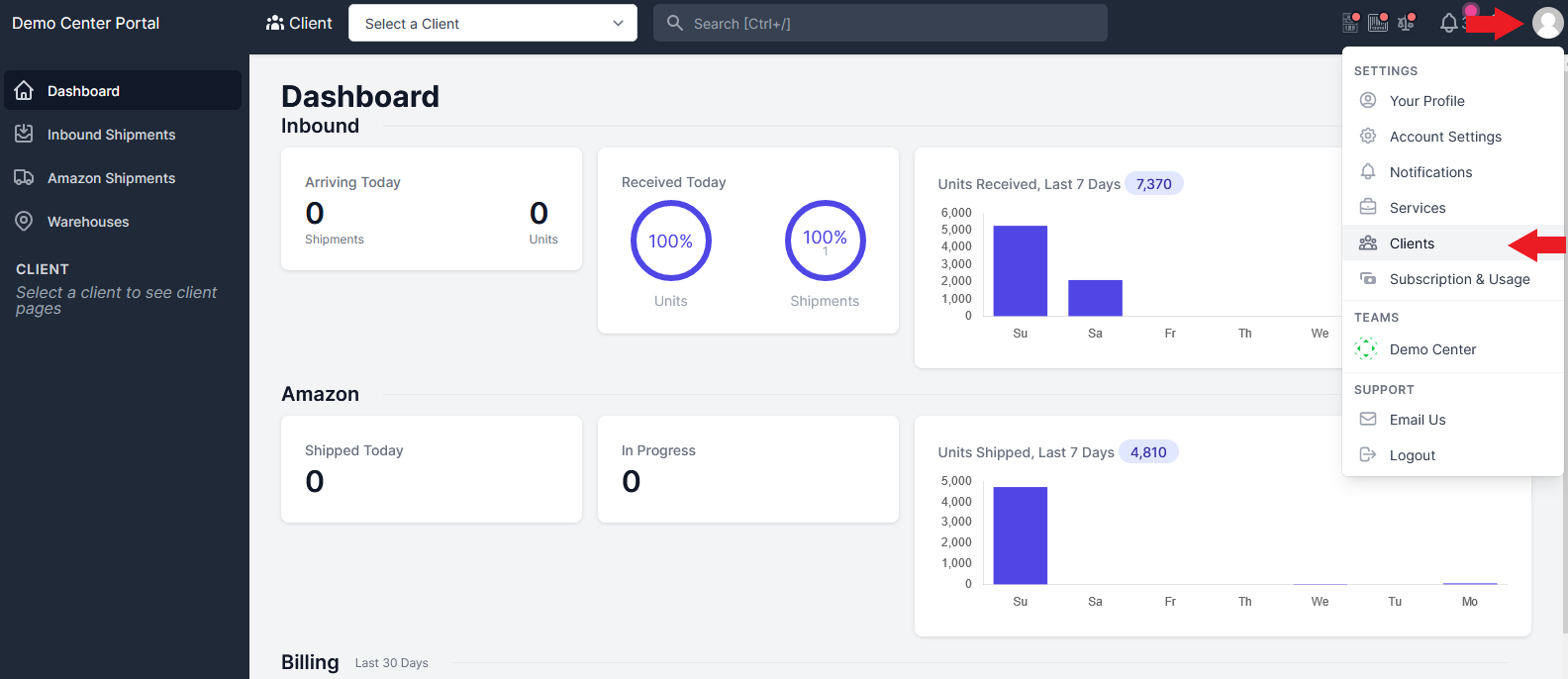The image size is (1568, 679).
Task: Open Account Settings menu item
Action: point(1451,136)
